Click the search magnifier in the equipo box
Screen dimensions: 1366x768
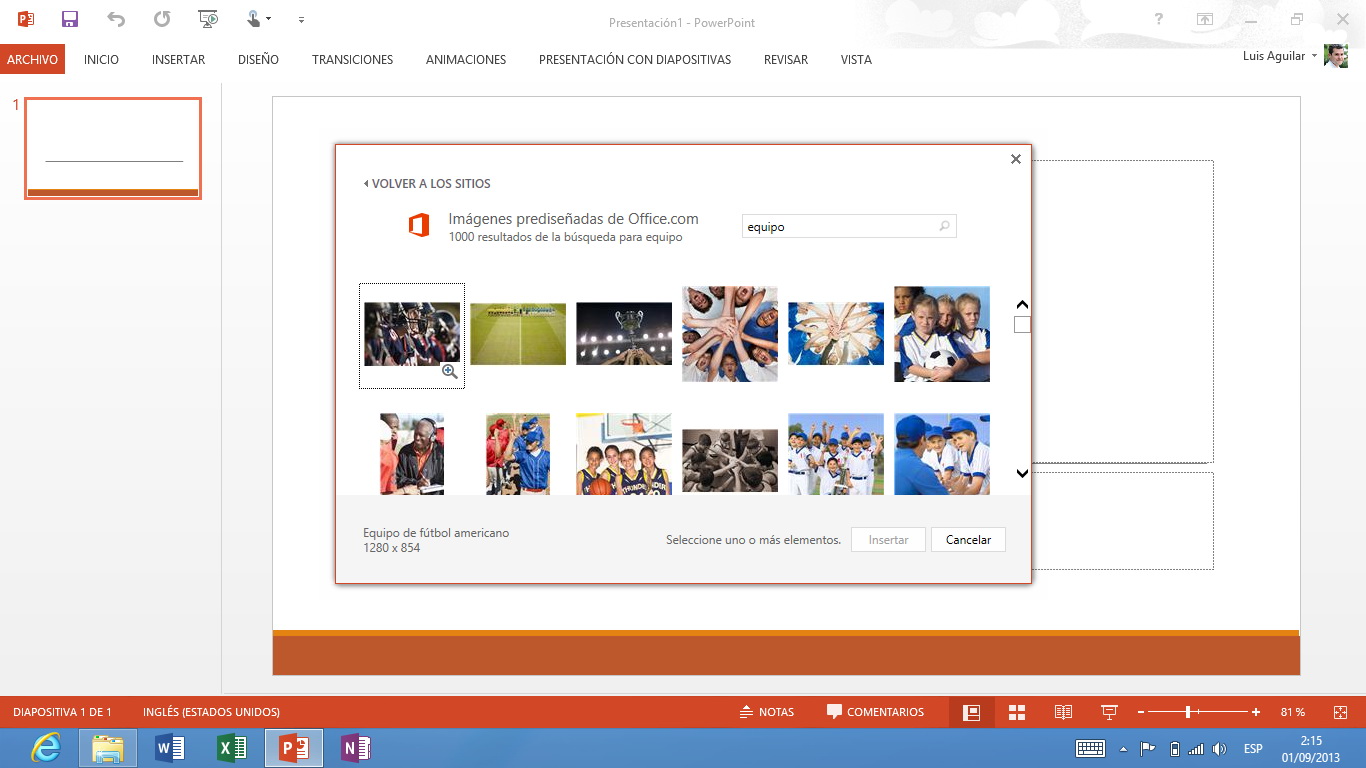[944, 227]
